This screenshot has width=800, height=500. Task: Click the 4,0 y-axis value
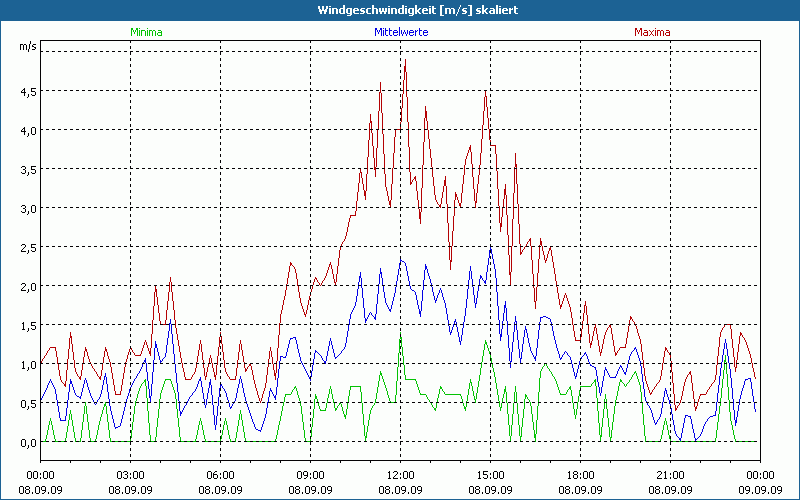coord(28,131)
